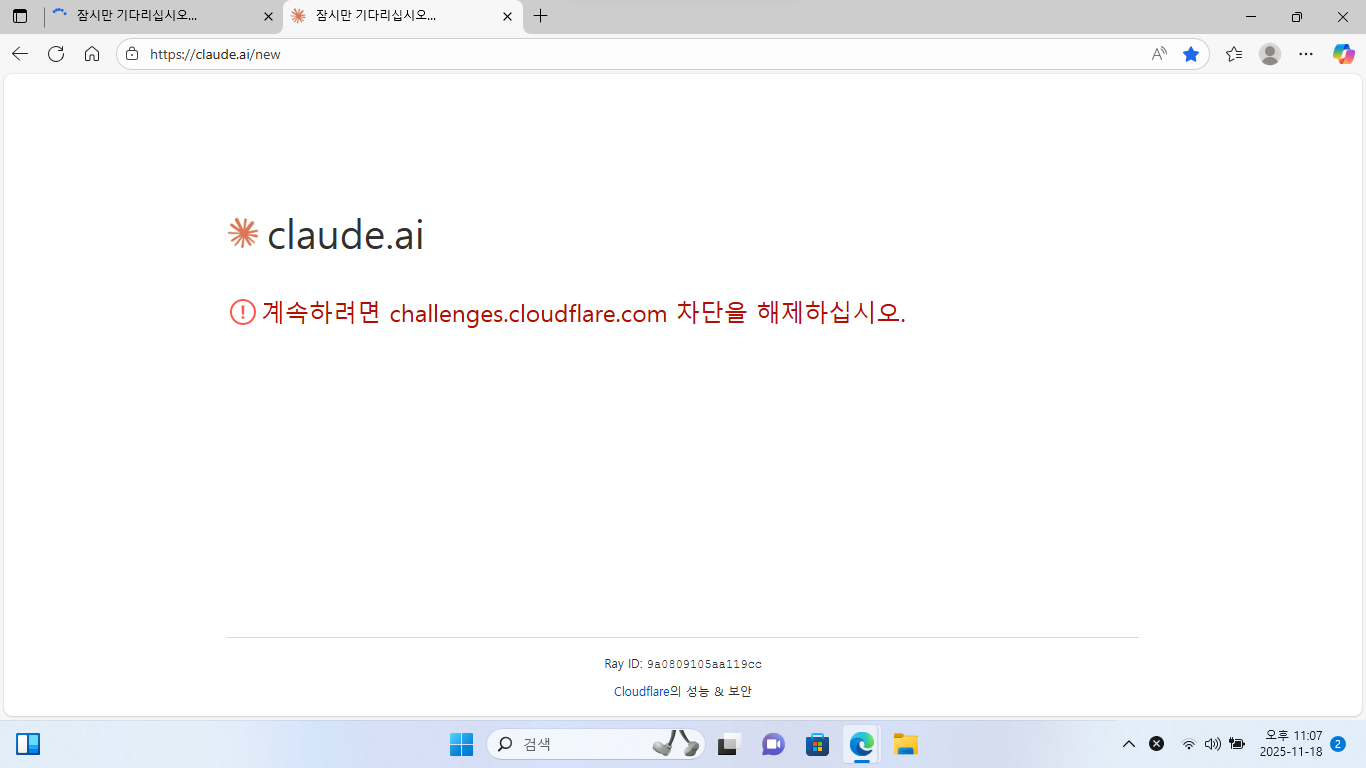Minimize the browser window
Image resolution: width=1366 pixels, height=768 pixels.
pyautogui.click(x=1251, y=16)
